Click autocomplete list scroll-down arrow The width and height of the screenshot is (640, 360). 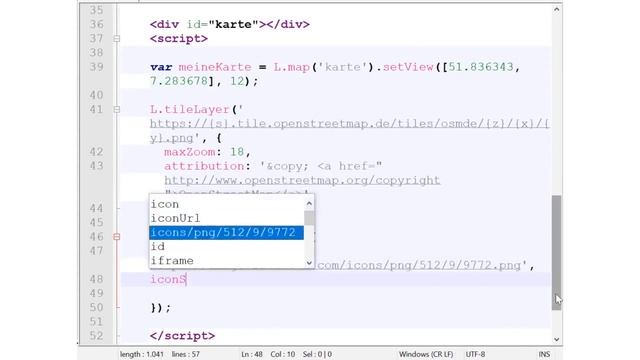pos(309,262)
